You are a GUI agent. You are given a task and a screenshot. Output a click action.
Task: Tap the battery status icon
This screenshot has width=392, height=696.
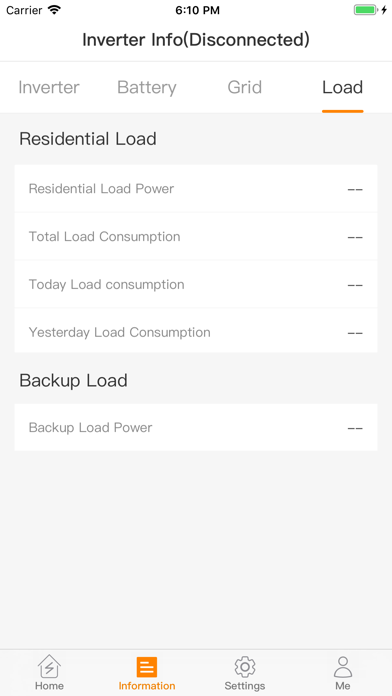pyautogui.click(x=365, y=10)
